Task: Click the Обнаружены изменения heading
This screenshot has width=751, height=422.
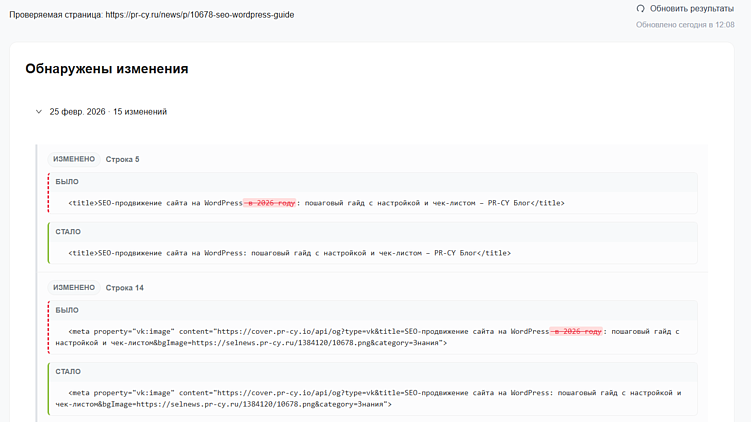Action: 107,69
